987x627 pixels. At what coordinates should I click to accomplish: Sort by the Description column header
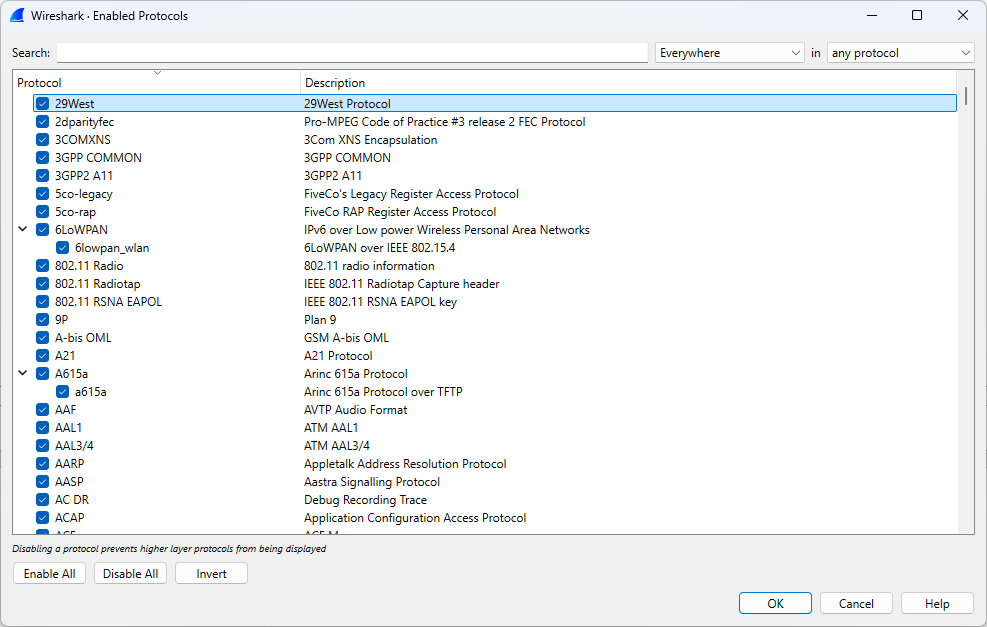pyautogui.click(x=628, y=82)
